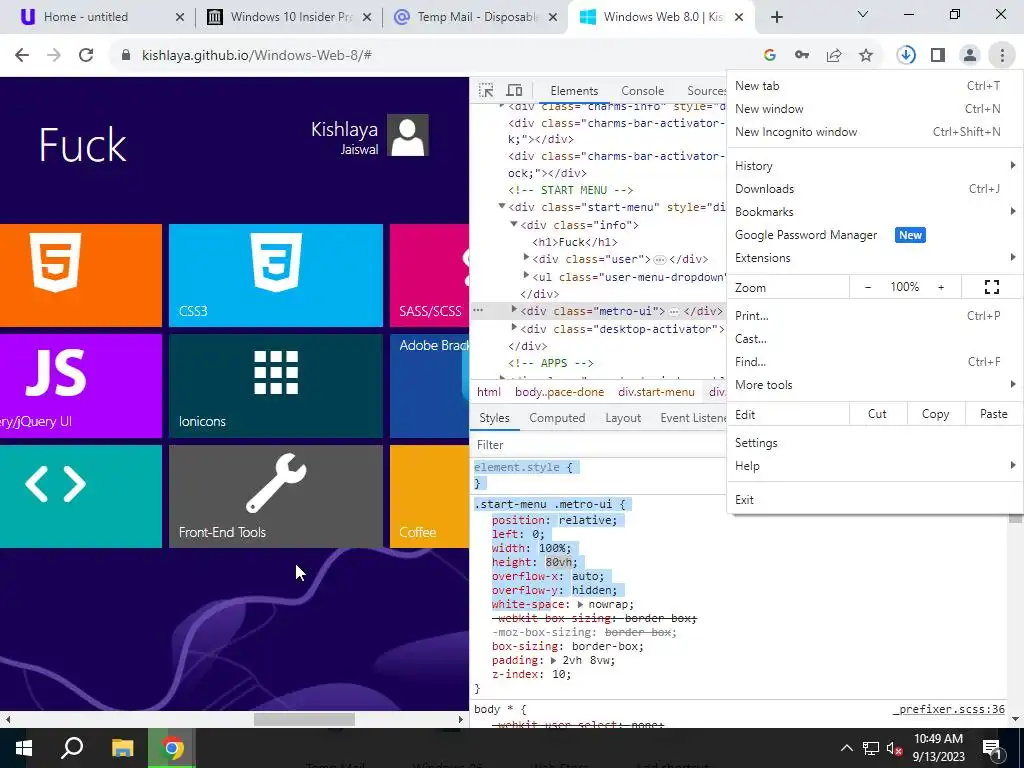Click the browser forward arrow
The image size is (1024, 768).
54,56
